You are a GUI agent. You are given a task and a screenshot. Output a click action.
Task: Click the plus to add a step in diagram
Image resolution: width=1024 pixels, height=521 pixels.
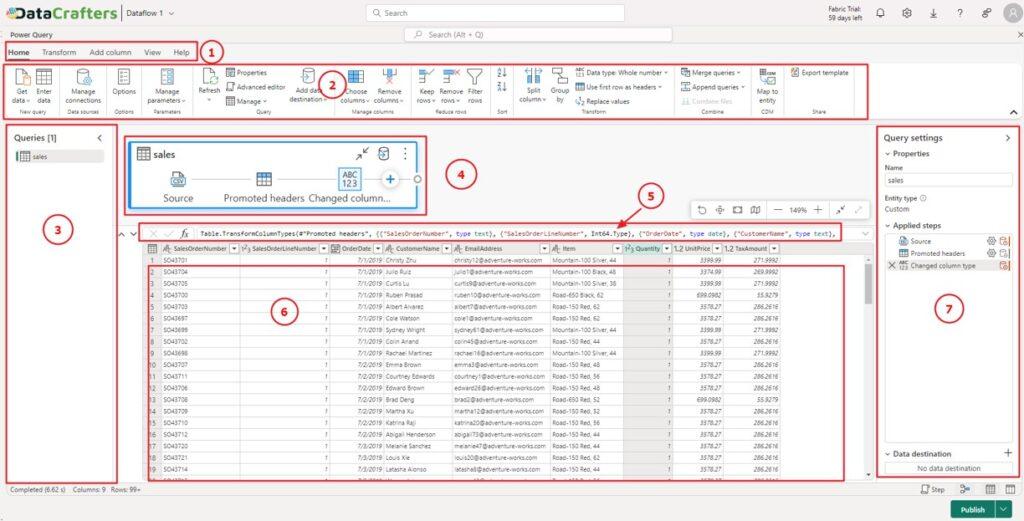(390, 179)
